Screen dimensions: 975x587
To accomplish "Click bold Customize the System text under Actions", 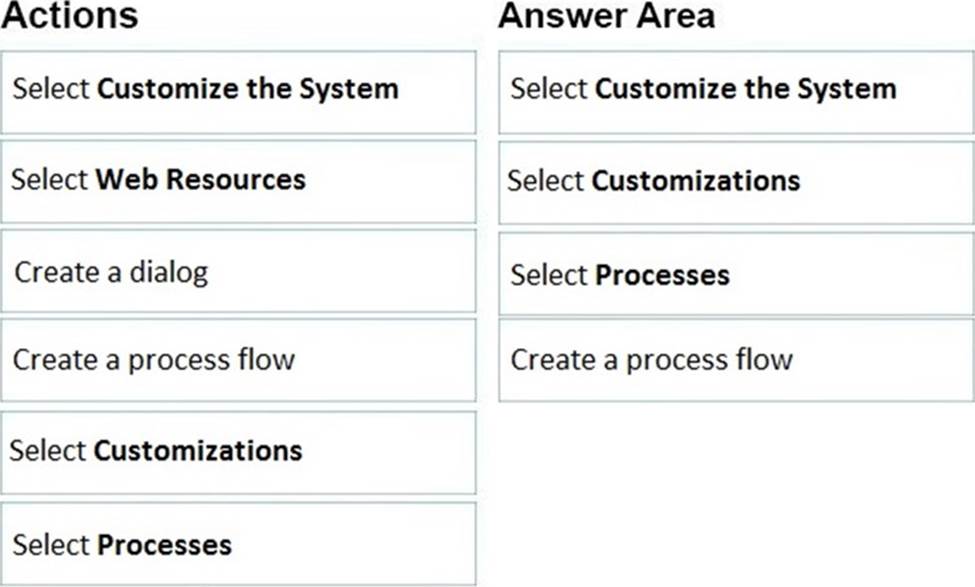I will point(248,89).
